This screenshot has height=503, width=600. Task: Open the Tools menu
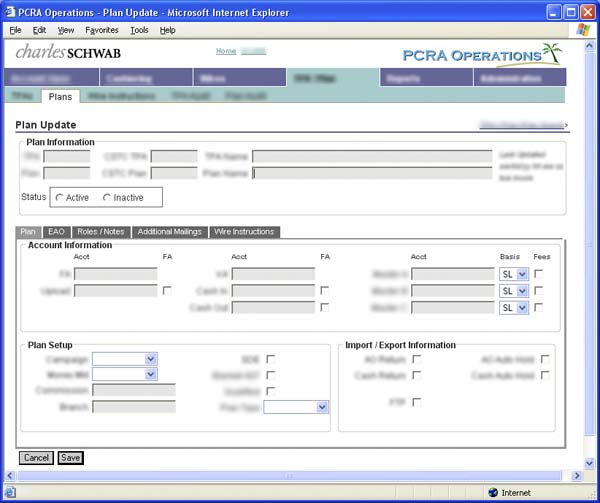pyautogui.click(x=139, y=30)
